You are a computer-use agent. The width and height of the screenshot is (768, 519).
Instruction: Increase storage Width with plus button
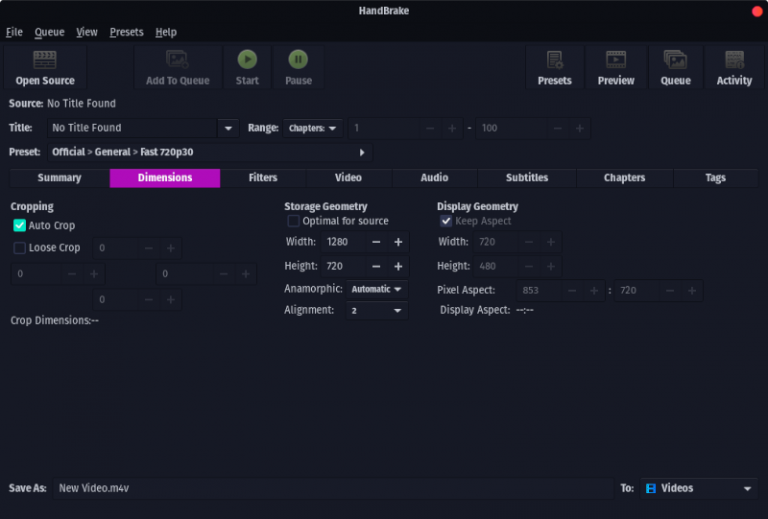[398, 242]
